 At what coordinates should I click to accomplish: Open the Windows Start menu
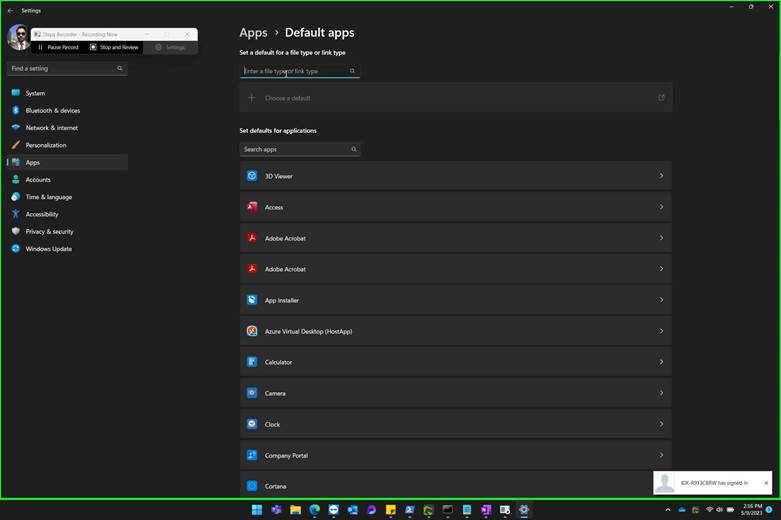257,510
